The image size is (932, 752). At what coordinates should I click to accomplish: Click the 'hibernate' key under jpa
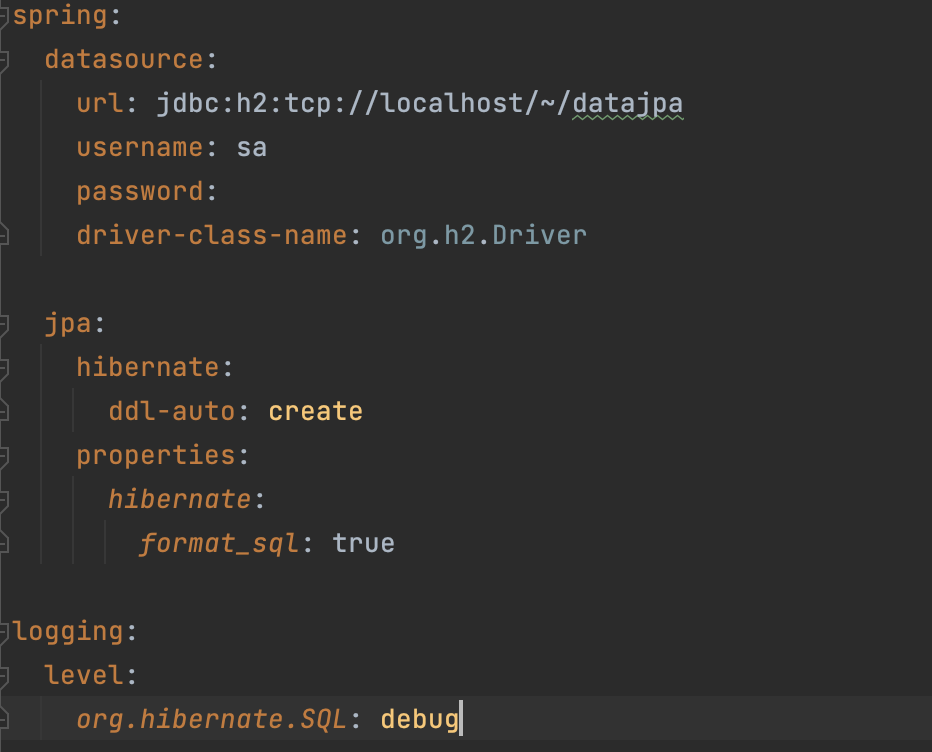coord(147,367)
